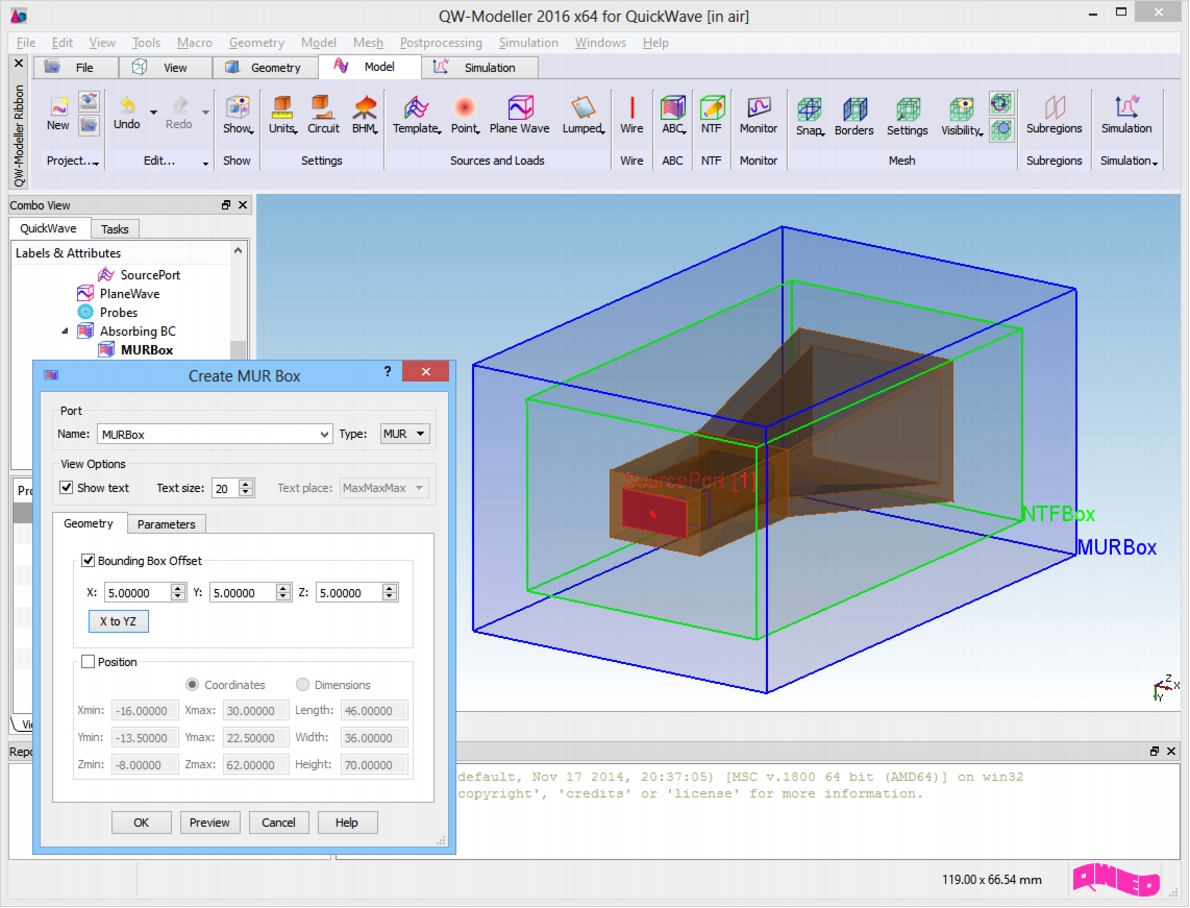Viewport: 1190px width, 908px height.
Task: Close the Combo View panel
Action: (x=243, y=205)
